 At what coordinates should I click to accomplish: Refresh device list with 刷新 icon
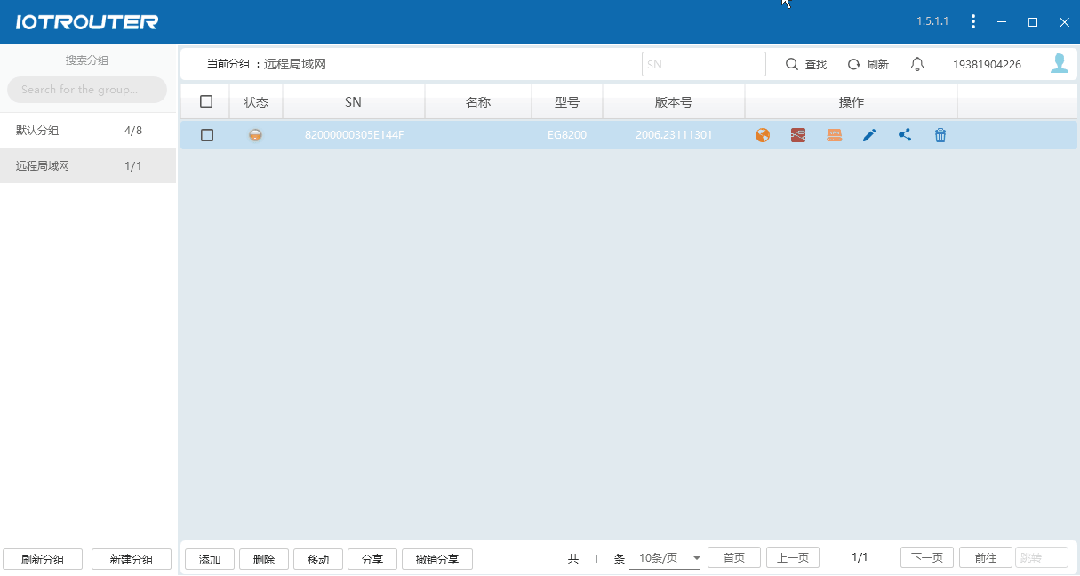(x=866, y=63)
